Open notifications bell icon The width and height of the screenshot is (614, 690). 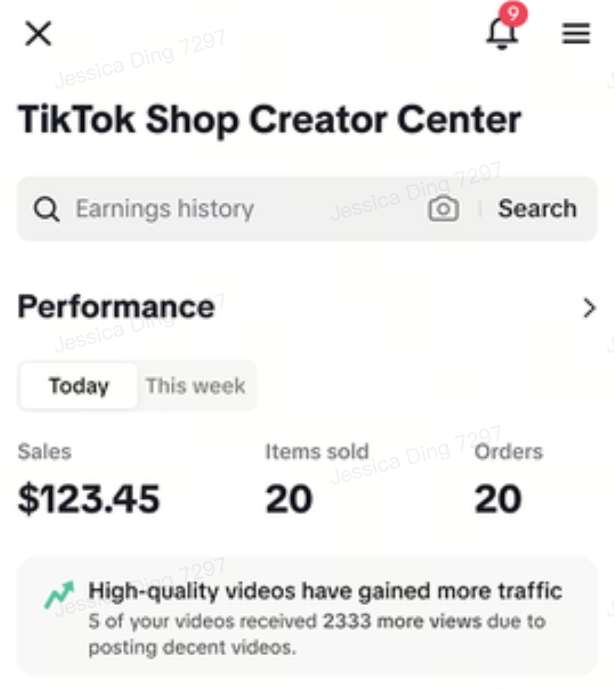point(502,34)
